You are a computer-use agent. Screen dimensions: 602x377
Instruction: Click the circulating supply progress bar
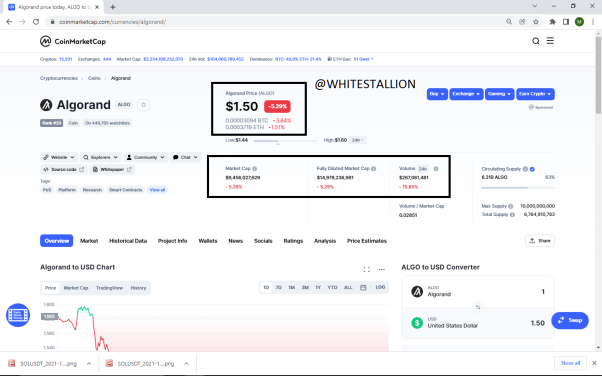pos(518,188)
